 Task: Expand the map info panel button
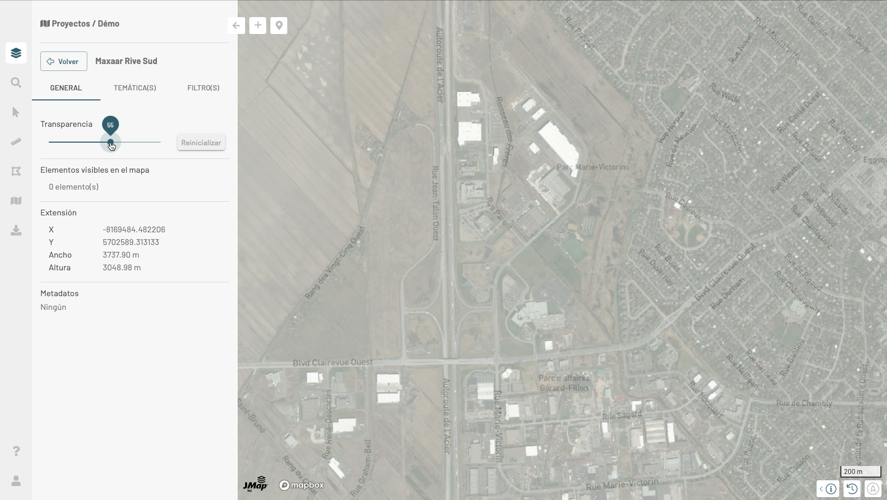pyautogui.click(x=828, y=489)
